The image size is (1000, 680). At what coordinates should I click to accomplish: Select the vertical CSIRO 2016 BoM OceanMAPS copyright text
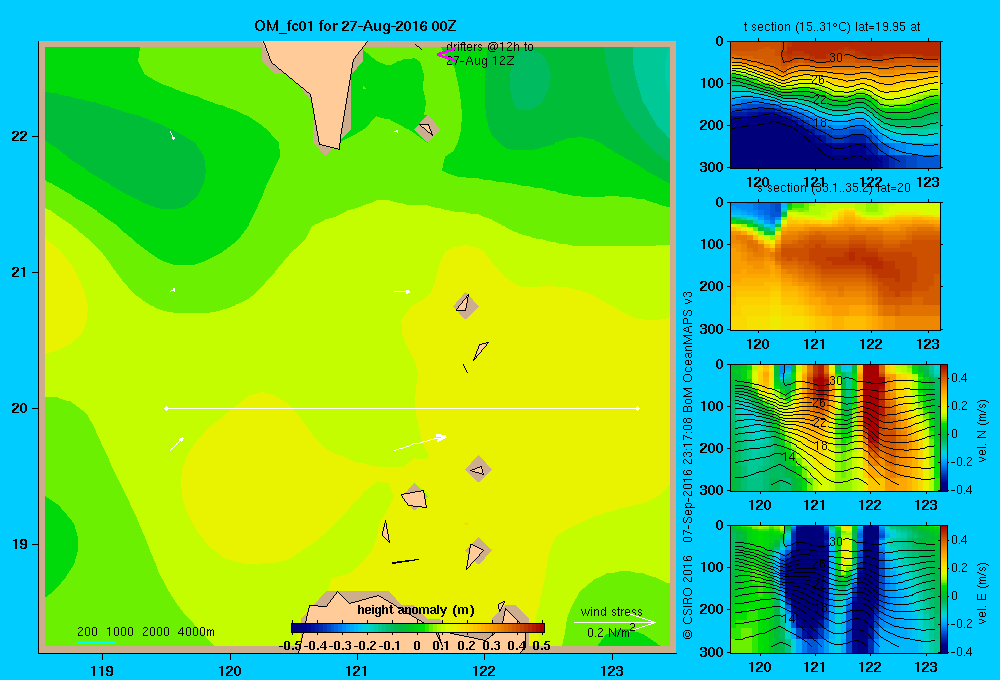688,465
